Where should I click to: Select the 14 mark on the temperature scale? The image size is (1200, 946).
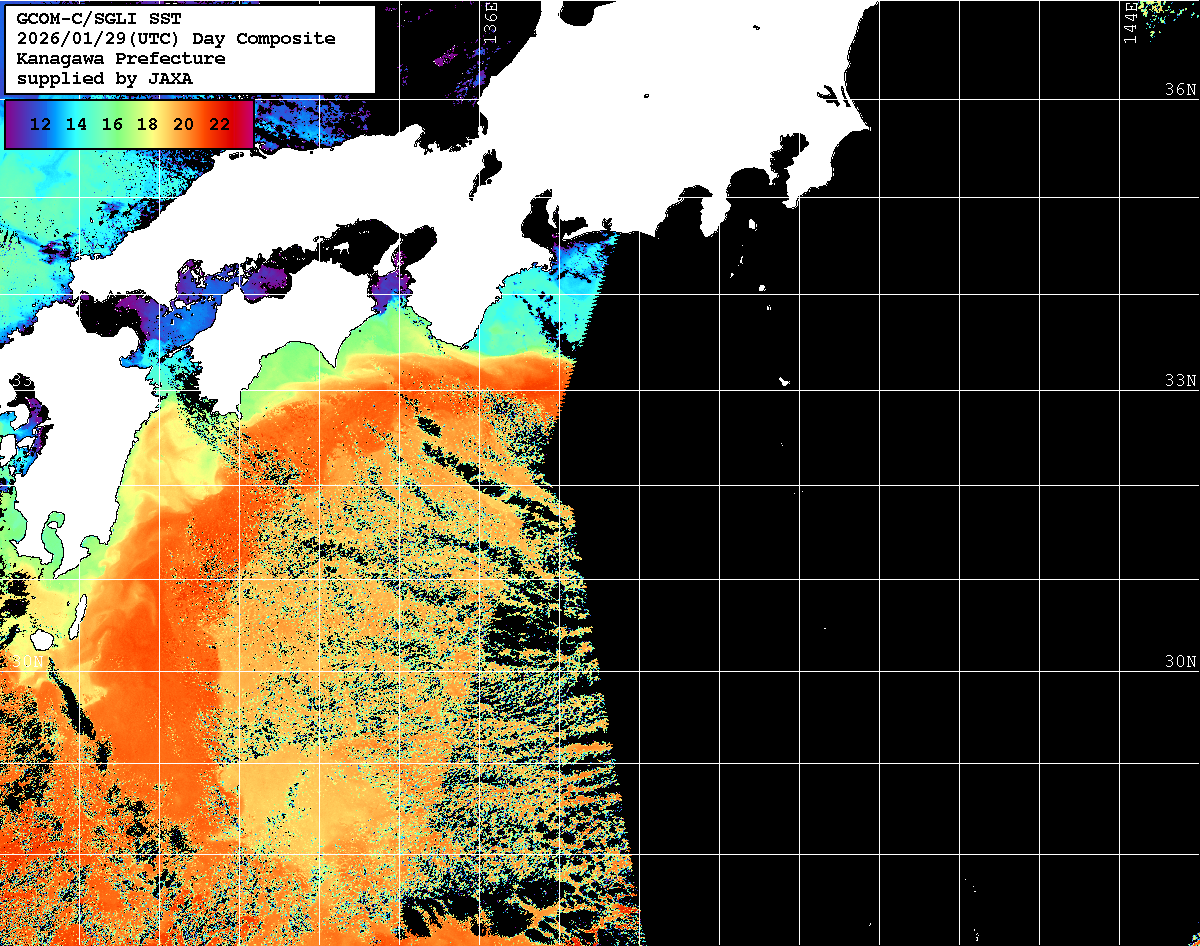[76, 125]
